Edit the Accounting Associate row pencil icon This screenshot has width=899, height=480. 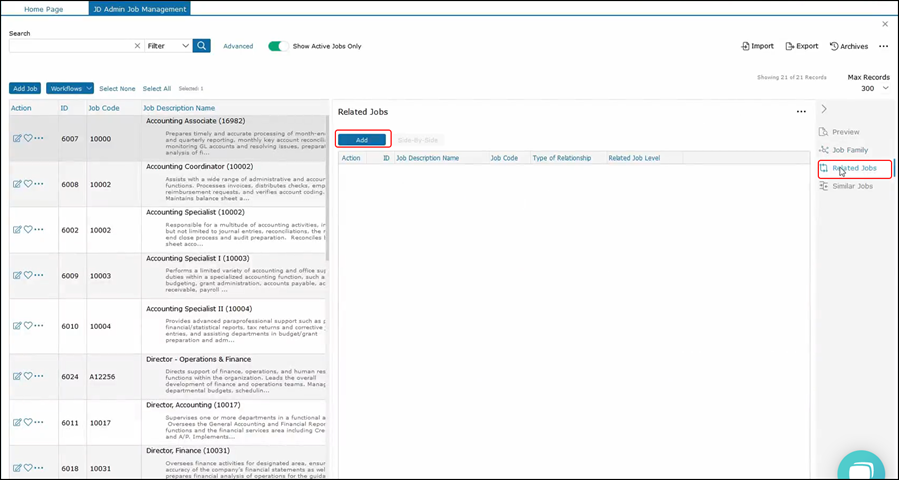click(x=17, y=139)
